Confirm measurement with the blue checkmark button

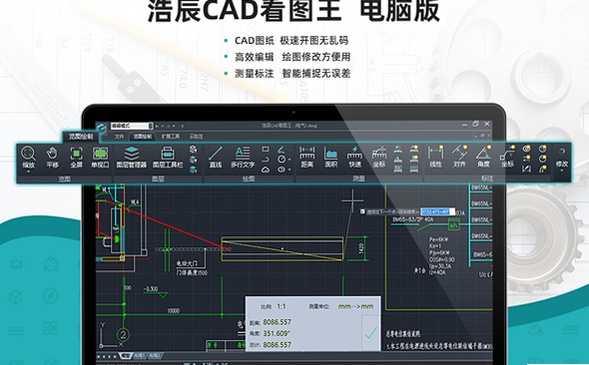click(371, 333)
